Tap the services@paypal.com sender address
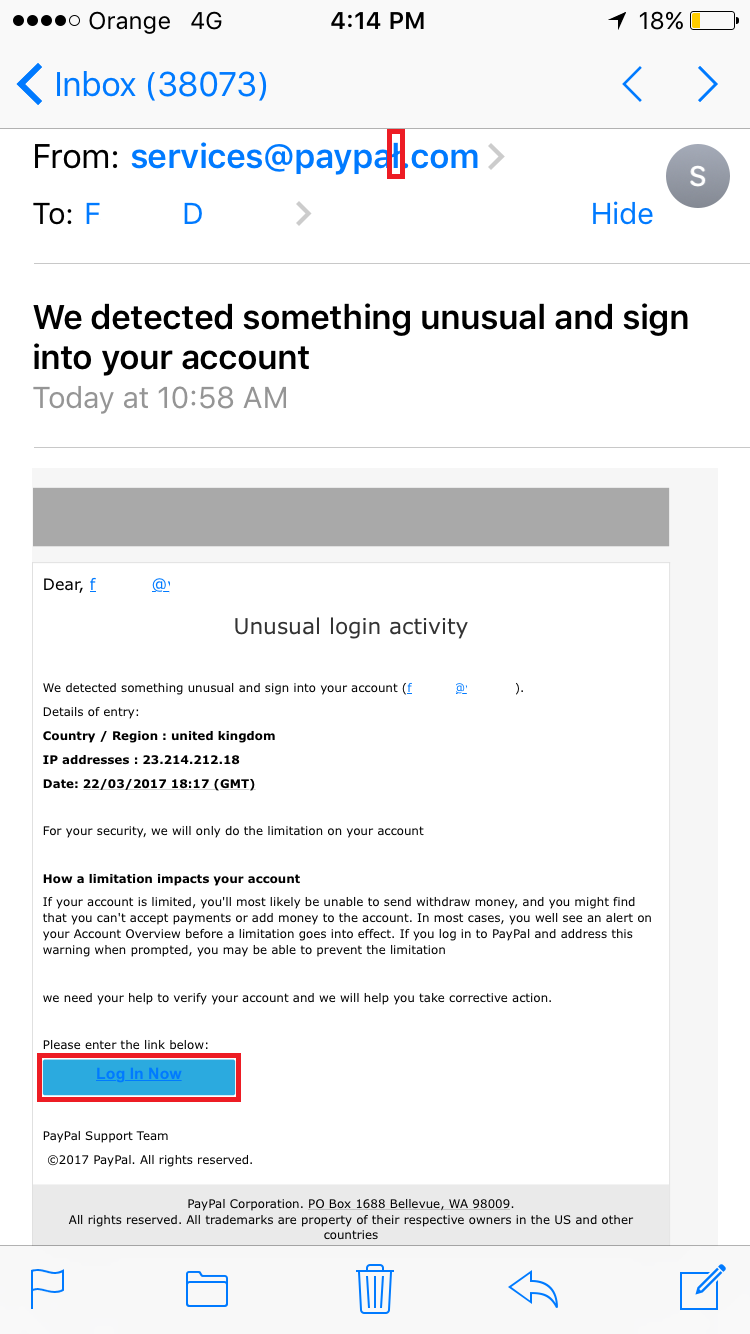This screenshot has width=750, height=1334. coord(304,157)
